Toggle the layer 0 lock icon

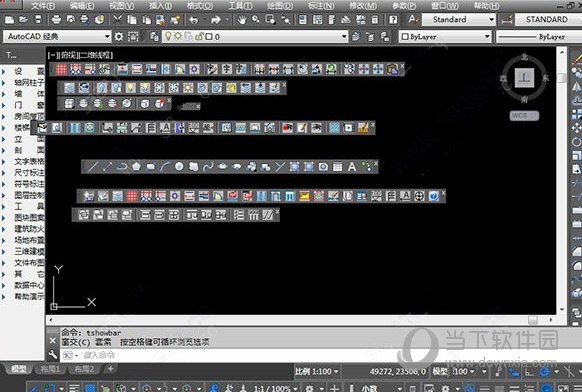pyautogui.click(x=199, y=36)
